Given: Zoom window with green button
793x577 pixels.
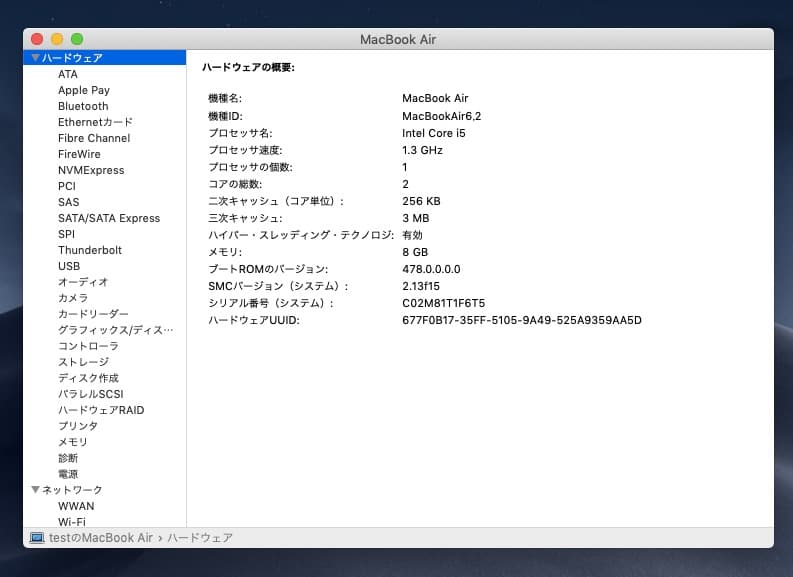Looking at the screenshot, I should (x=77, y=39).
